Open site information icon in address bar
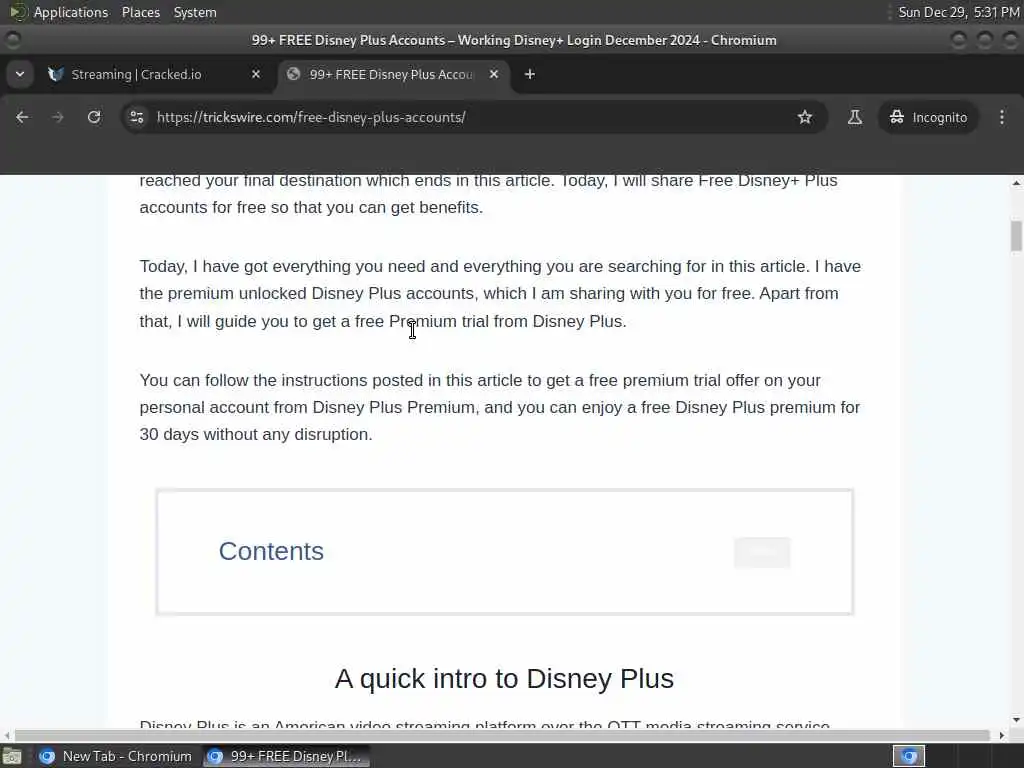The width and height of the screenshot is (1024, 768). pos(136,117)
